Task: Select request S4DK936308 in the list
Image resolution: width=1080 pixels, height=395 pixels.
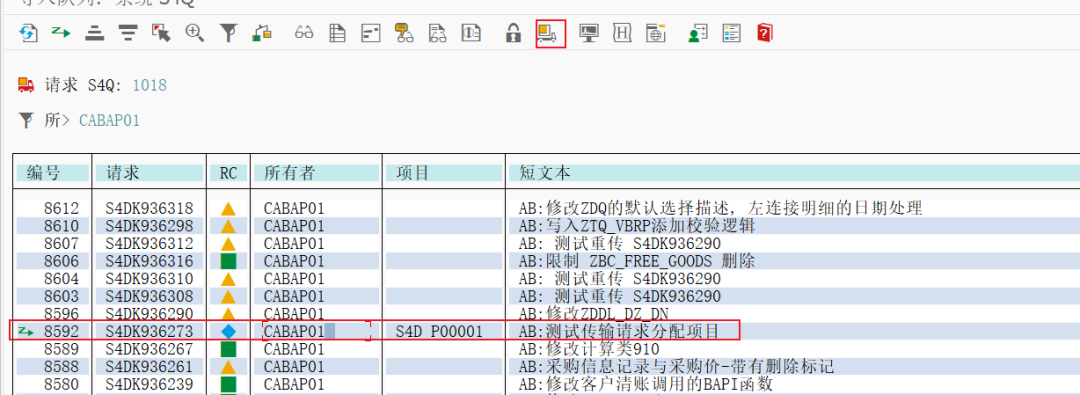Action: pos(149,296)
